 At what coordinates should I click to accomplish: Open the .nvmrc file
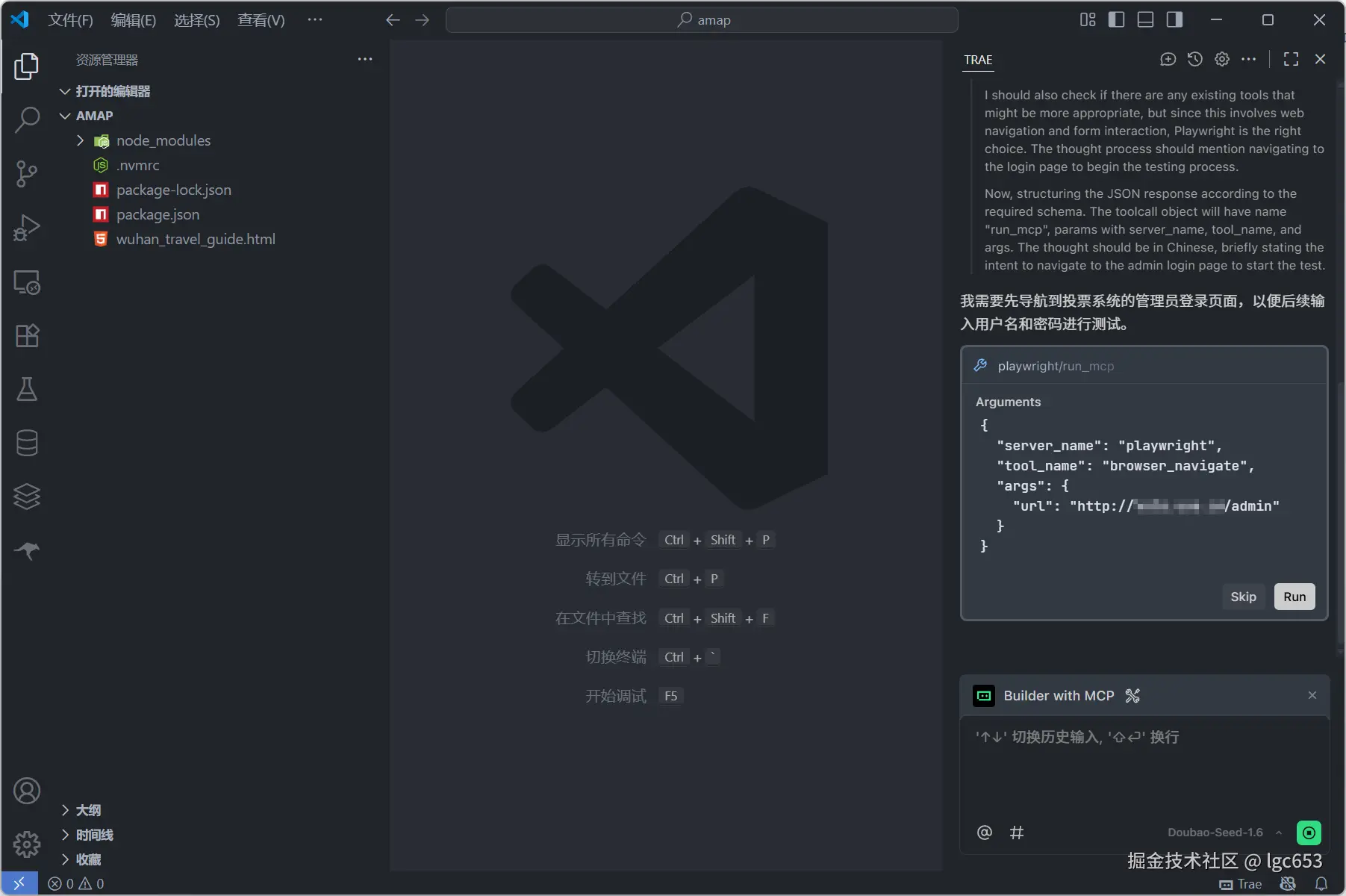click(x=138, y=165)
